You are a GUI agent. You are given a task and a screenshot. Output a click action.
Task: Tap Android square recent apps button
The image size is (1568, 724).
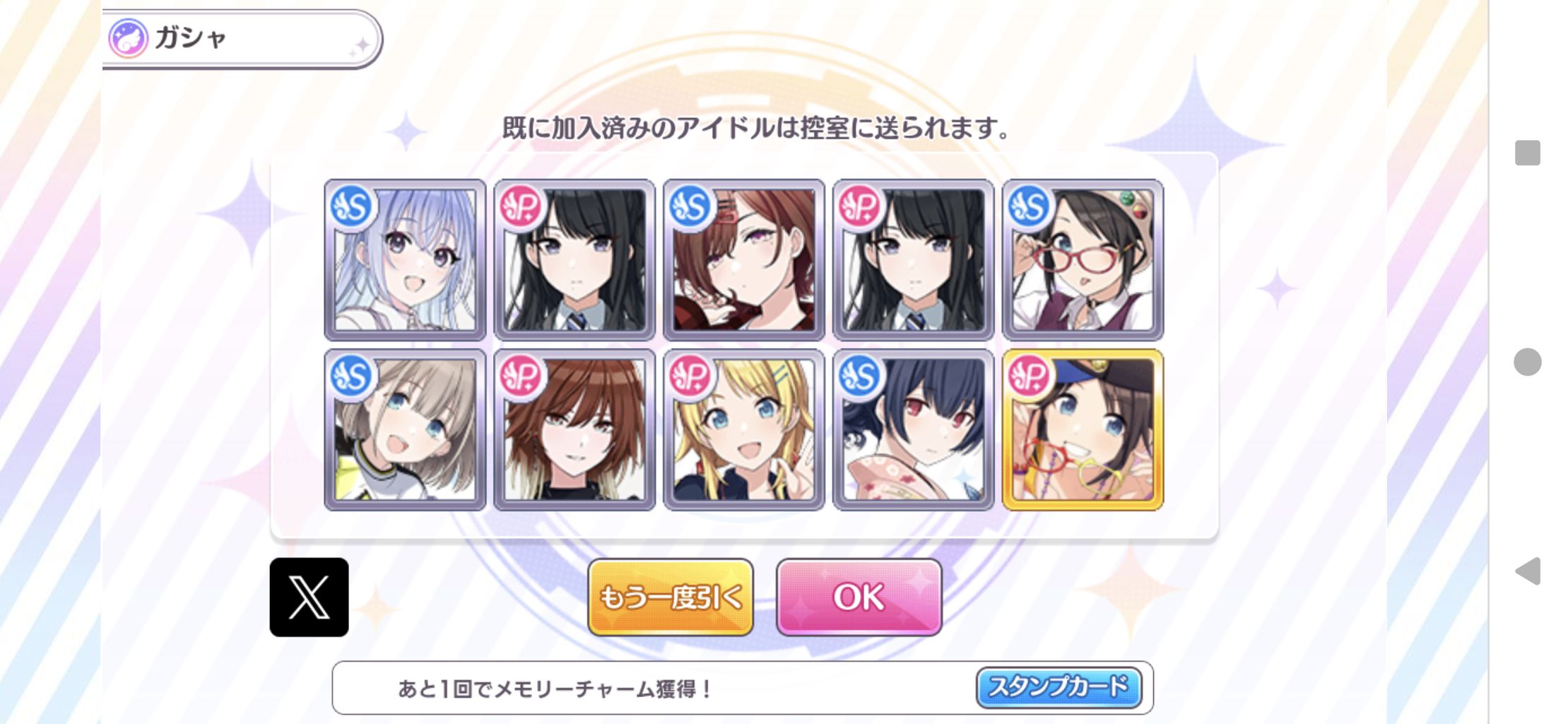point(1527,153)
